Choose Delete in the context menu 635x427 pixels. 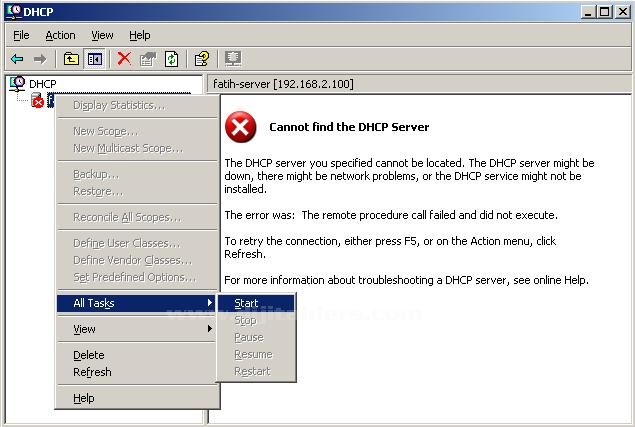click(88, 355)
